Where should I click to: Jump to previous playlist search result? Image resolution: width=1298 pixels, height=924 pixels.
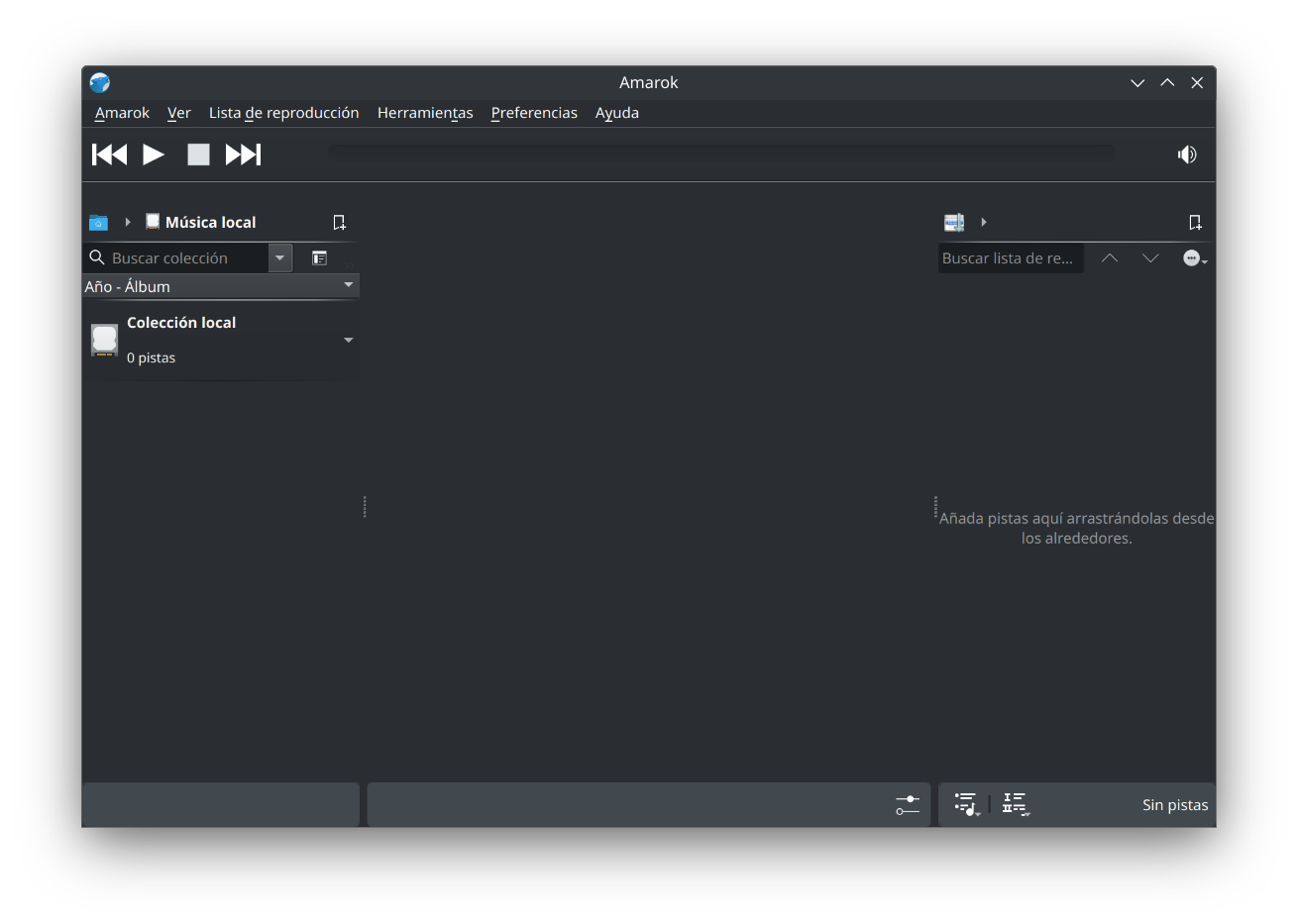coord(1110,257)
